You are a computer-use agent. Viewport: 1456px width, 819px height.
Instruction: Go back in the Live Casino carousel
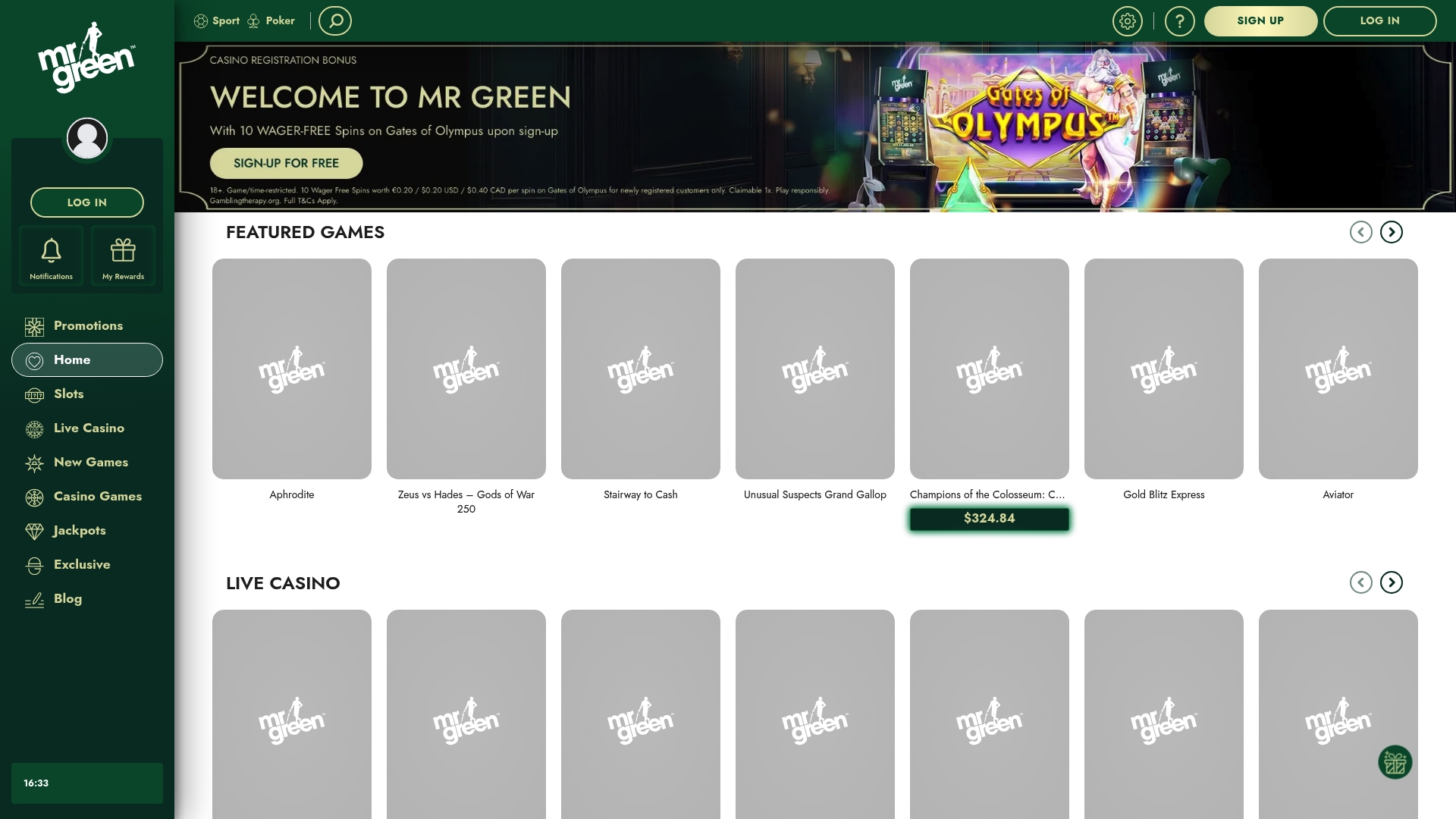pyautogui.click(x=1361, y=582)
